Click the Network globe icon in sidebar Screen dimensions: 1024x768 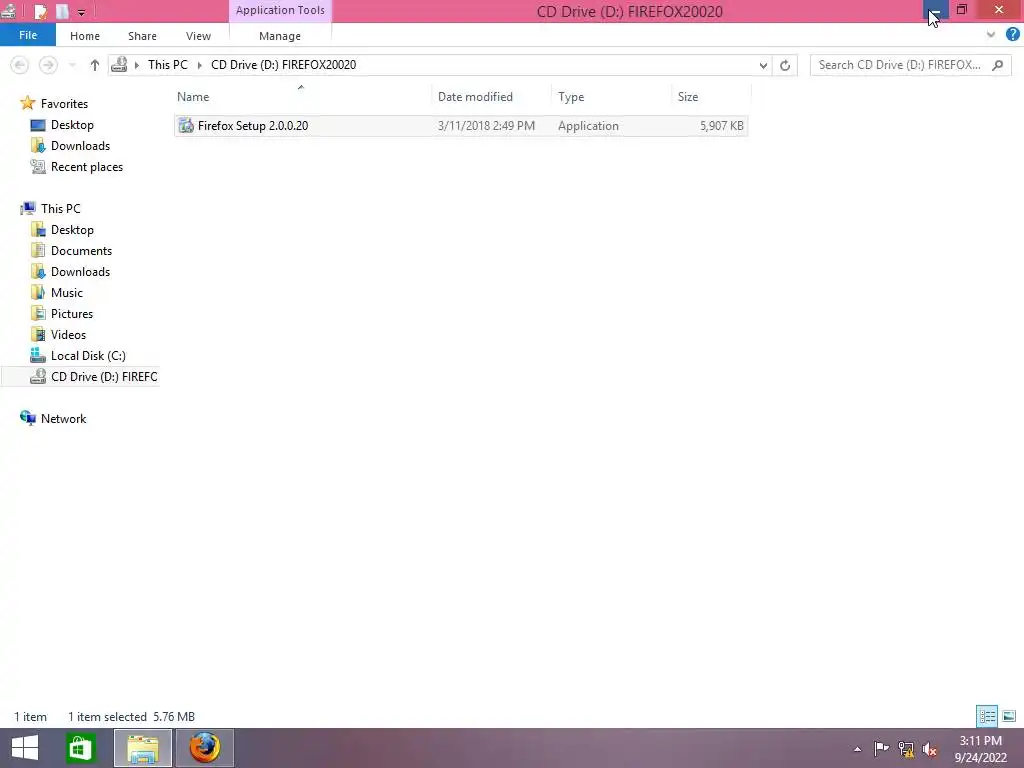pos(27,418)
